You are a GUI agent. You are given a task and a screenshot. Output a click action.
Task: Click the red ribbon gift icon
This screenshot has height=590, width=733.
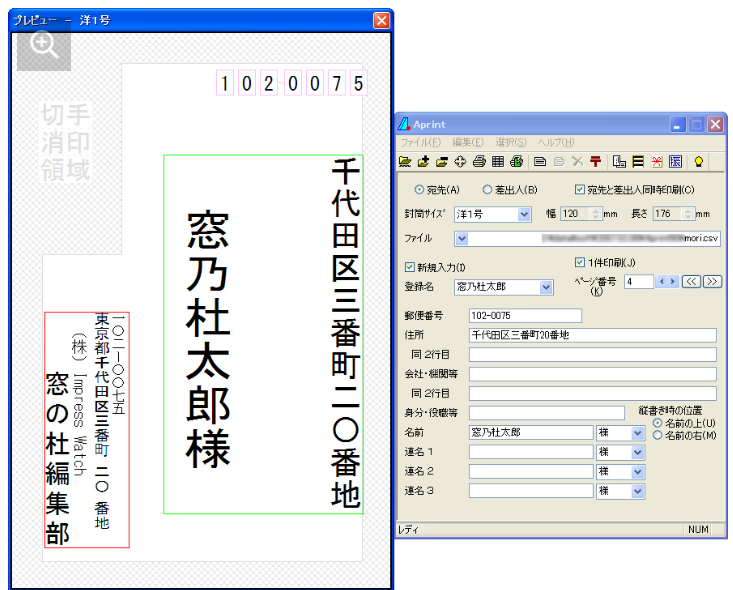(657, 162)
